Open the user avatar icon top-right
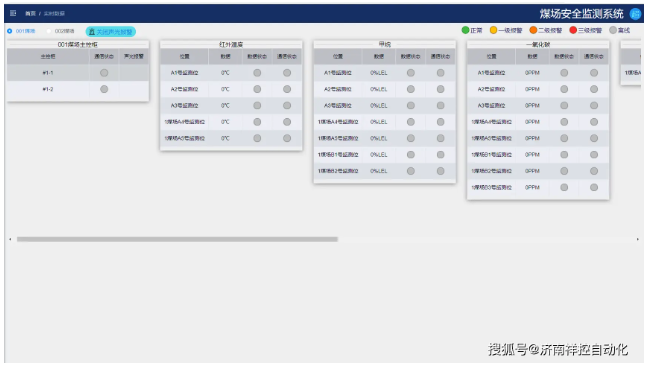This screenshot has width=652, height=372. click(x=635, y=14)
